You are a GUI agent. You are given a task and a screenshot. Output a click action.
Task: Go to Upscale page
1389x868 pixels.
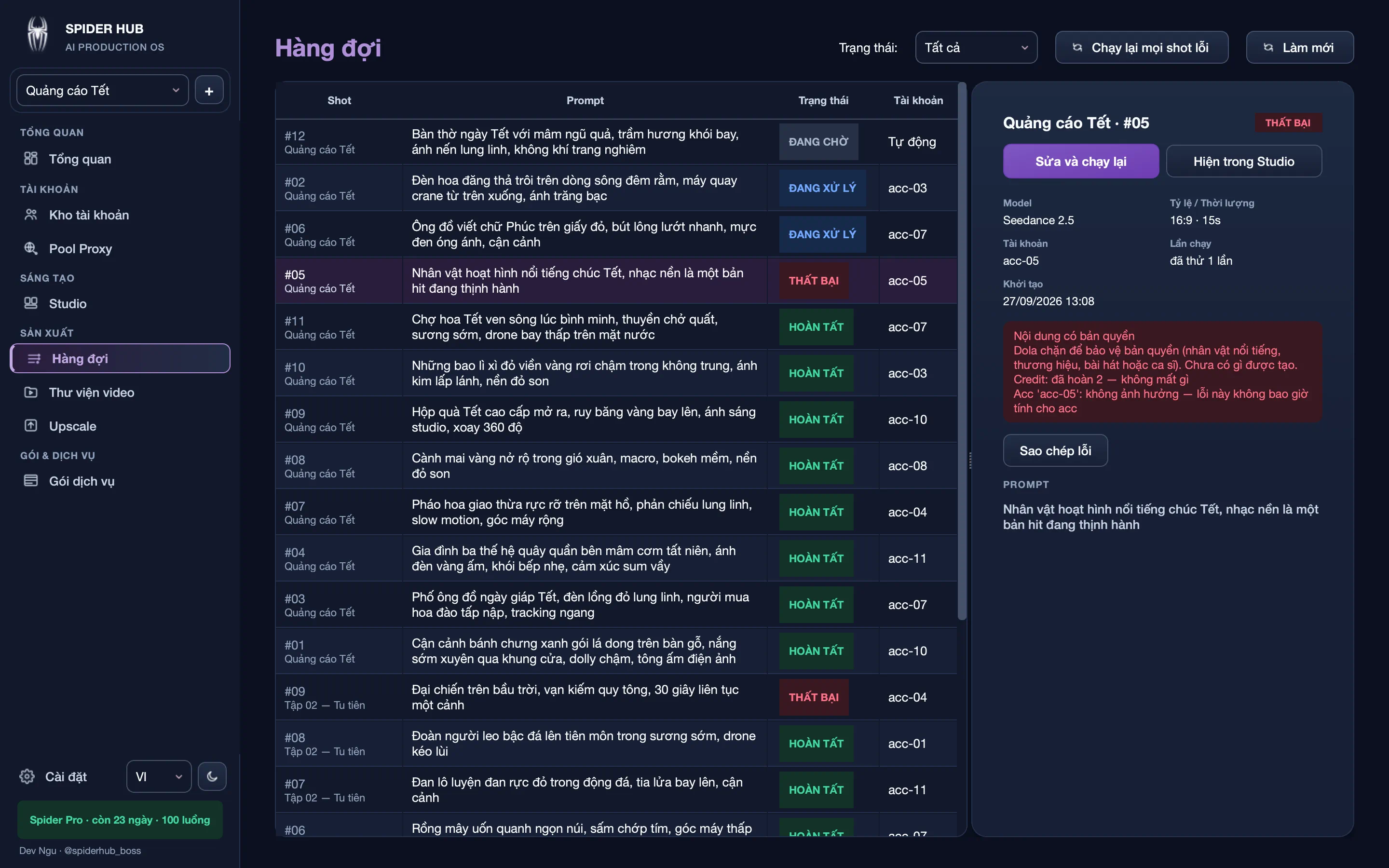tap(121, 426)
